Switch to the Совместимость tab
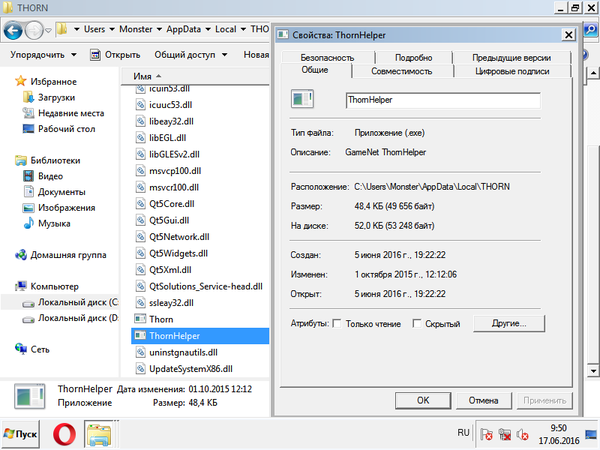600x450 pixels. tap(402, 71)
